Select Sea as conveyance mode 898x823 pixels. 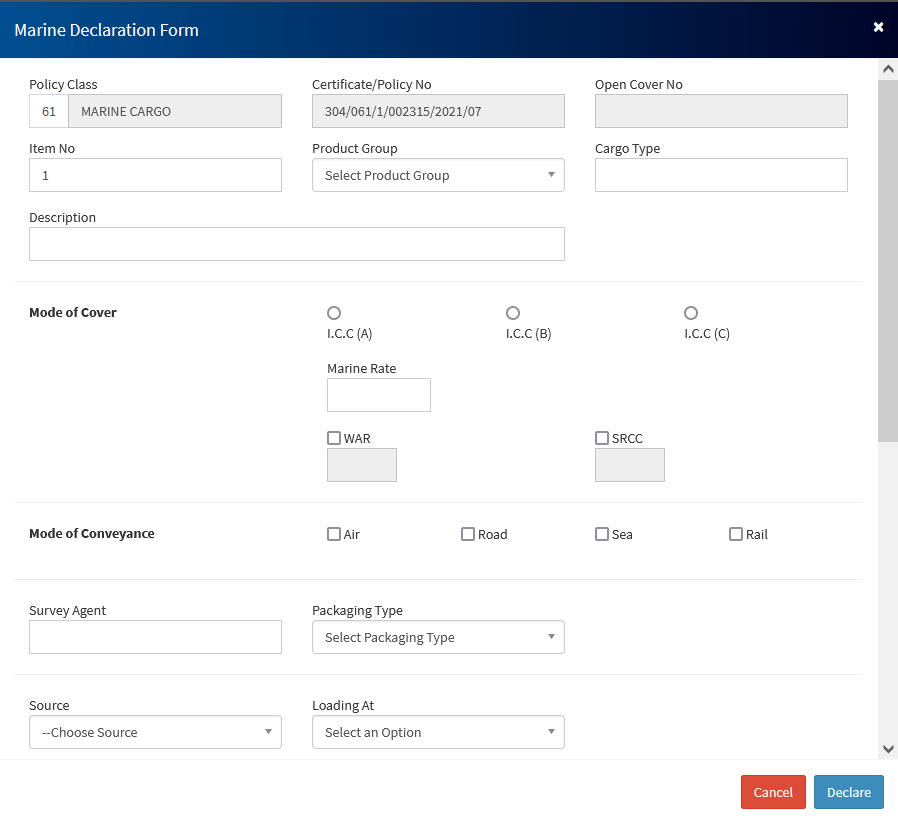click(602, 534)
